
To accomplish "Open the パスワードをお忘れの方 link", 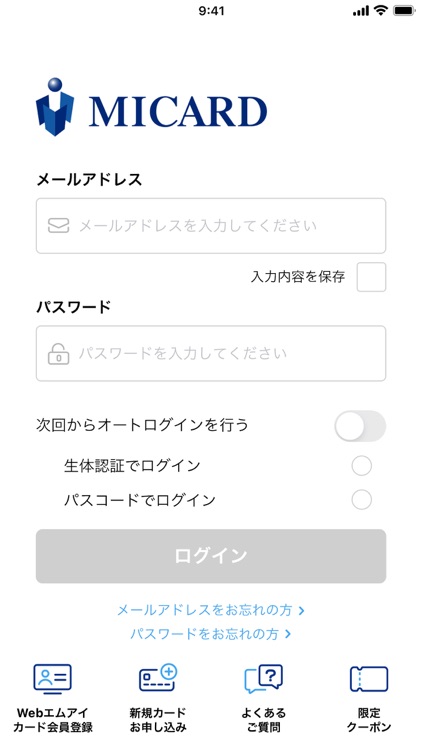I will (x=211, y=634).
